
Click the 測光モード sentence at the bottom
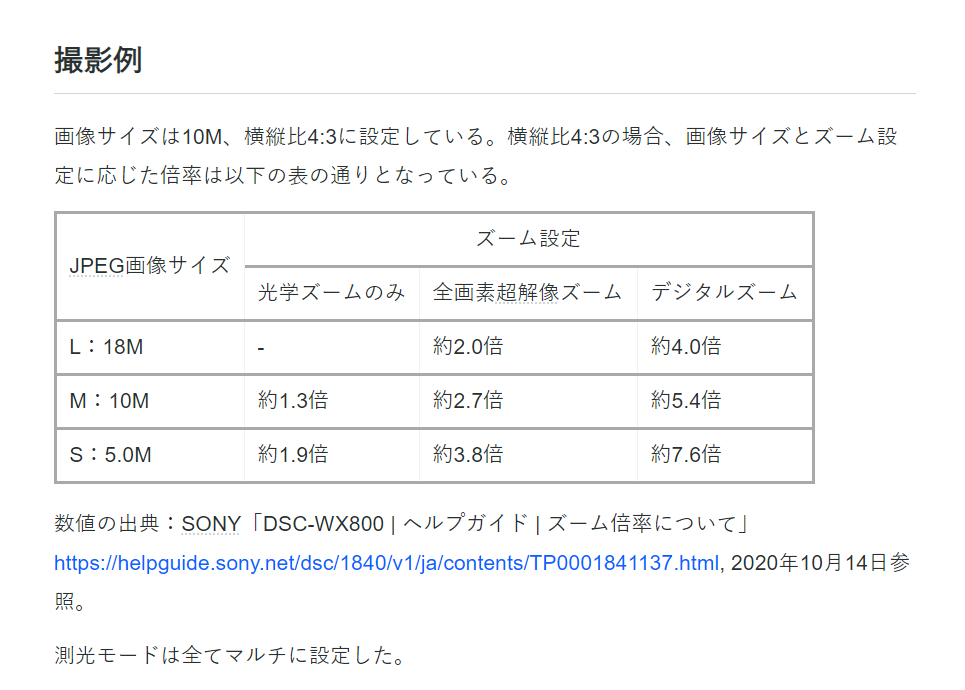pyautogui.click(x=230, y=655)
